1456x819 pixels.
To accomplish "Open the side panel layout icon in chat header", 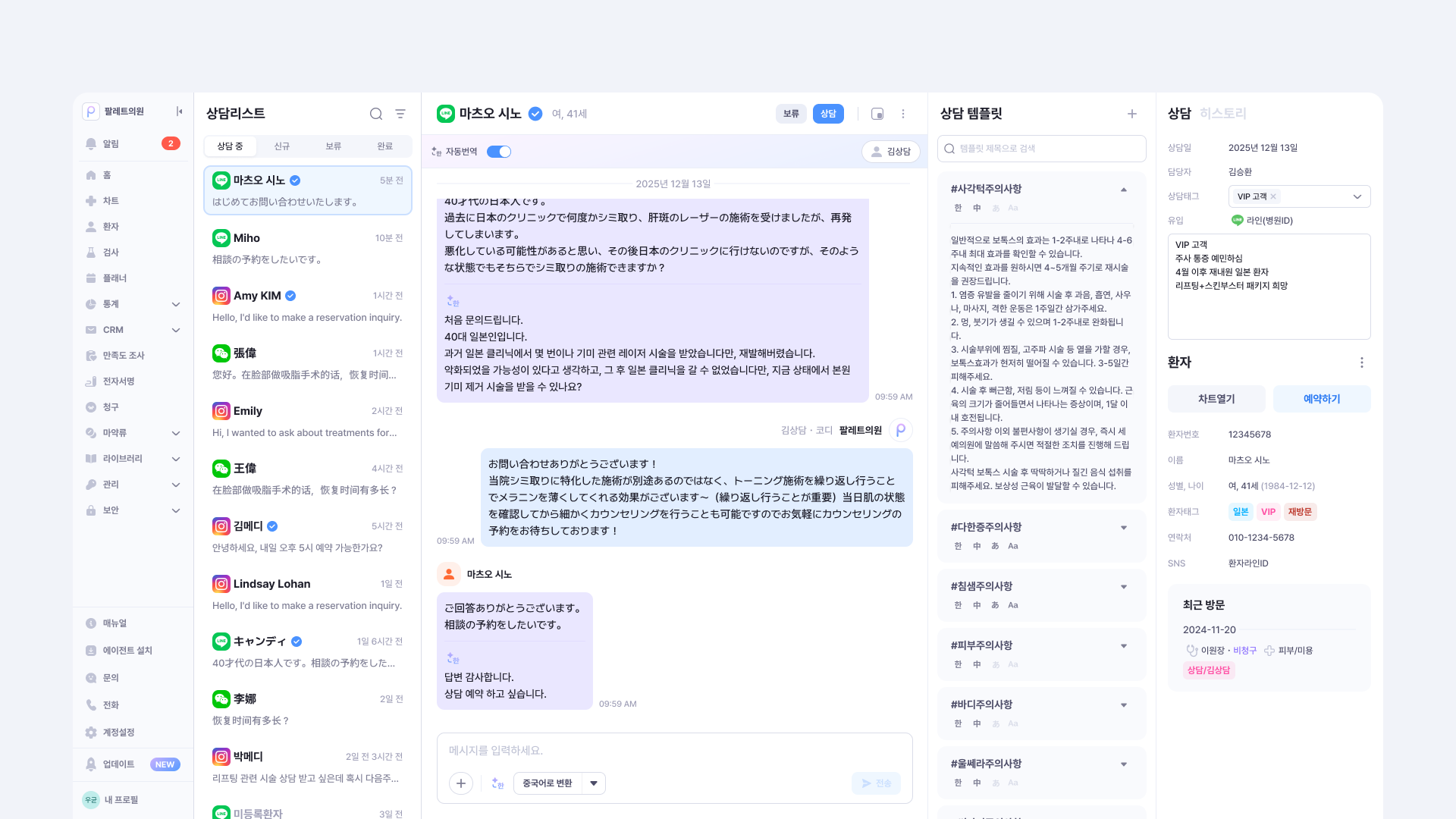I will [x=877, y=114].
